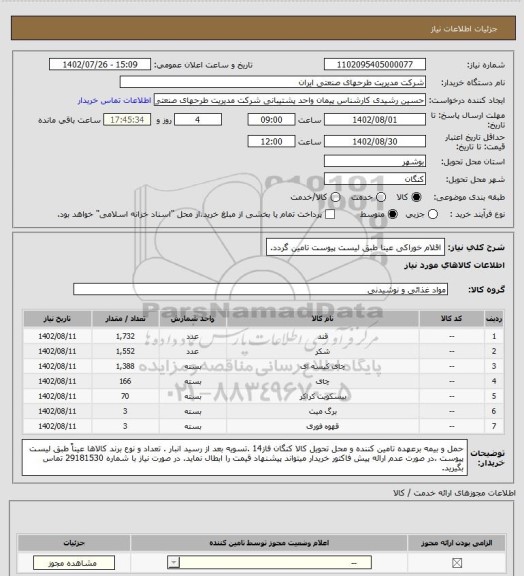Toggle the mandatory license checkbox
The image size is (524, 576).
point(457,562)
